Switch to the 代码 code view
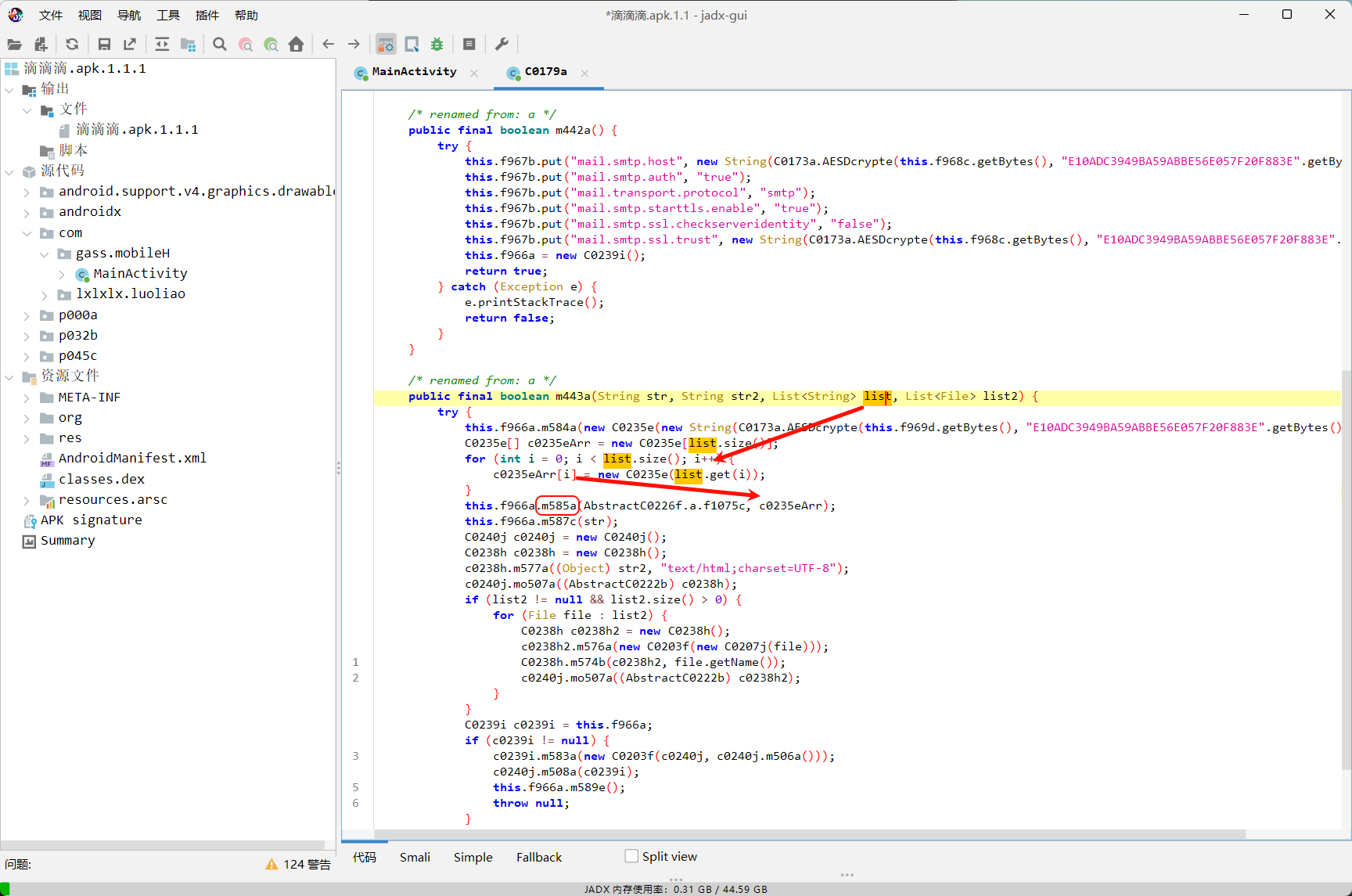This screenshot has width=1352, height=896. [x=364, y=857]
